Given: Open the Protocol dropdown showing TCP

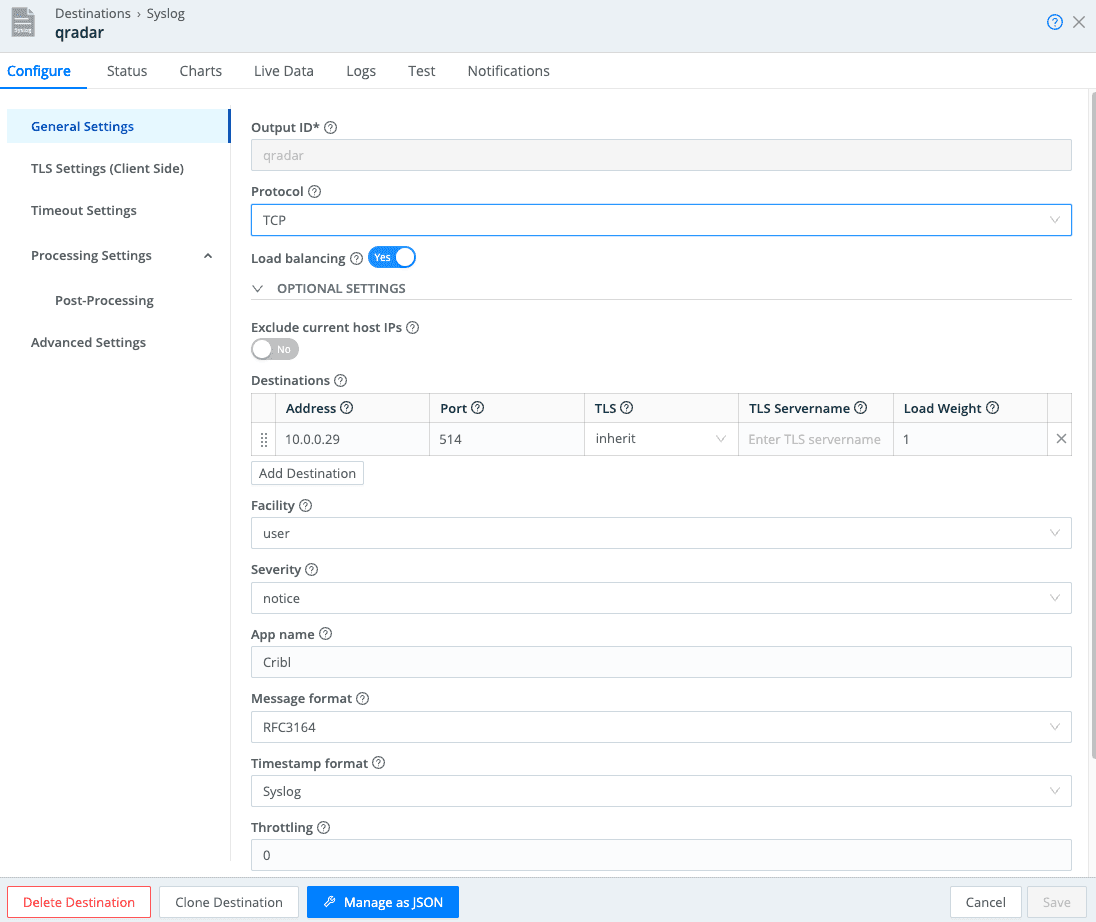Looking at the screenshot, I should tap(660, 220).
